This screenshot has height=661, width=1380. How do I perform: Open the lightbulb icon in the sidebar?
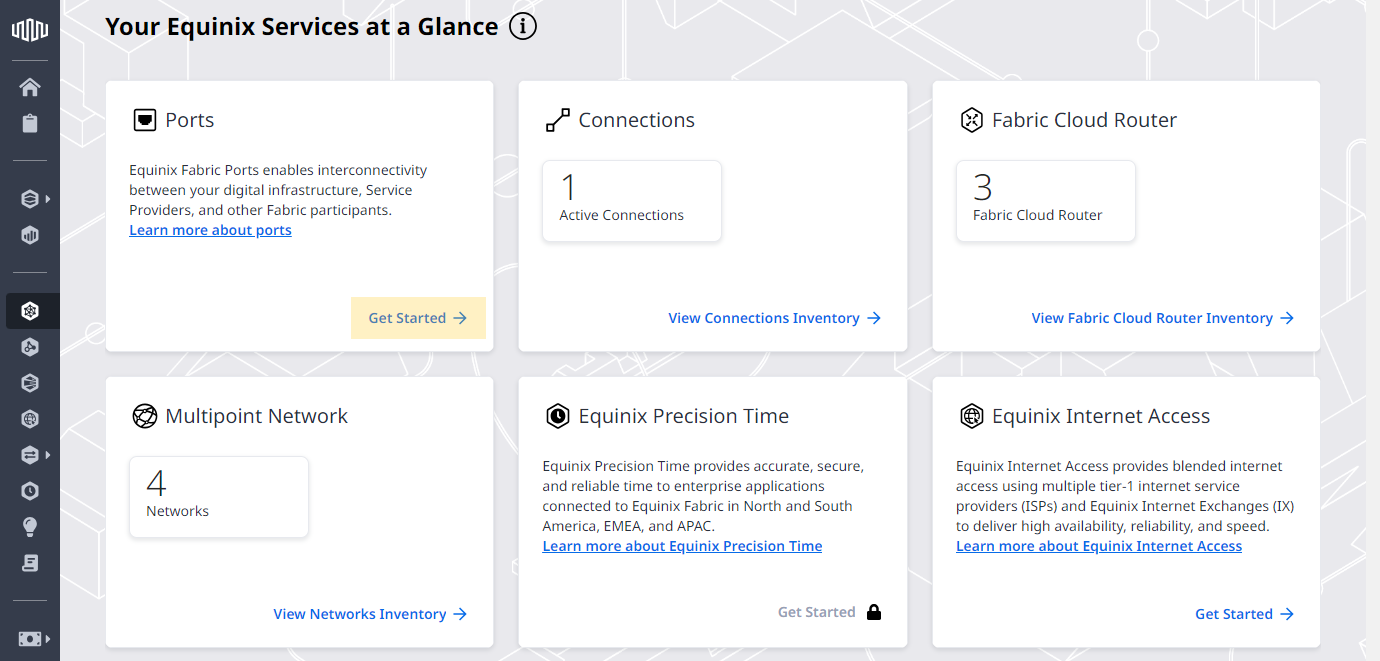pos(30,527)
